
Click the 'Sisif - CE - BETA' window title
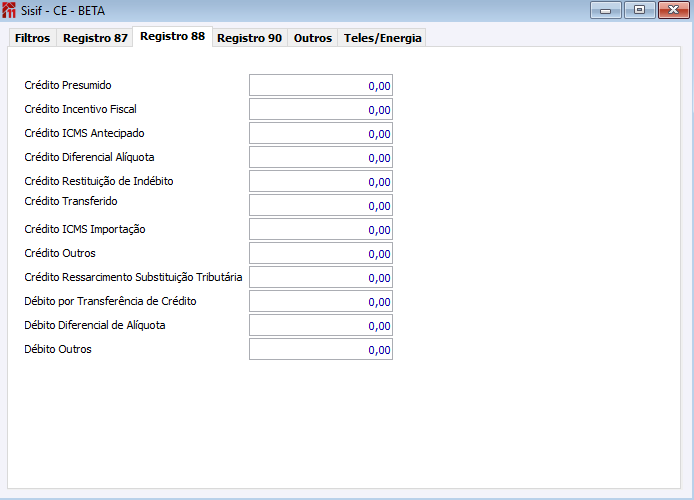click(x=63, y=11)
